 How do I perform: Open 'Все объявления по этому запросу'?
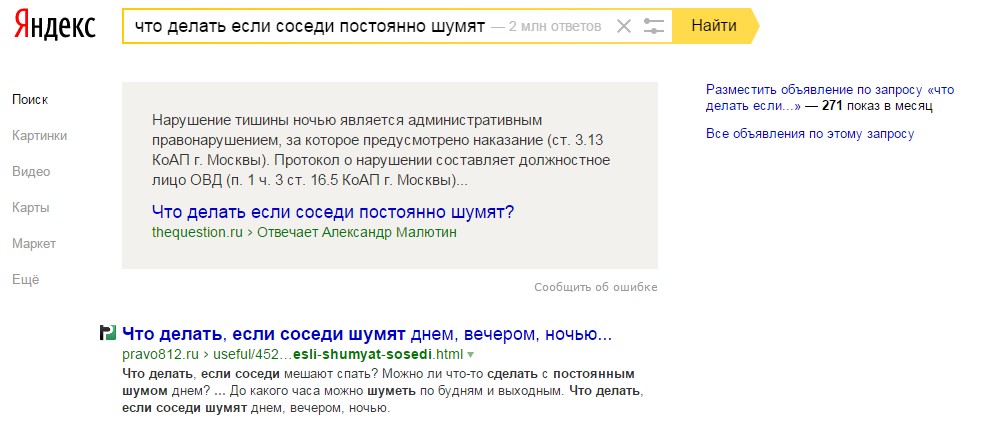[x=810, y=134]
